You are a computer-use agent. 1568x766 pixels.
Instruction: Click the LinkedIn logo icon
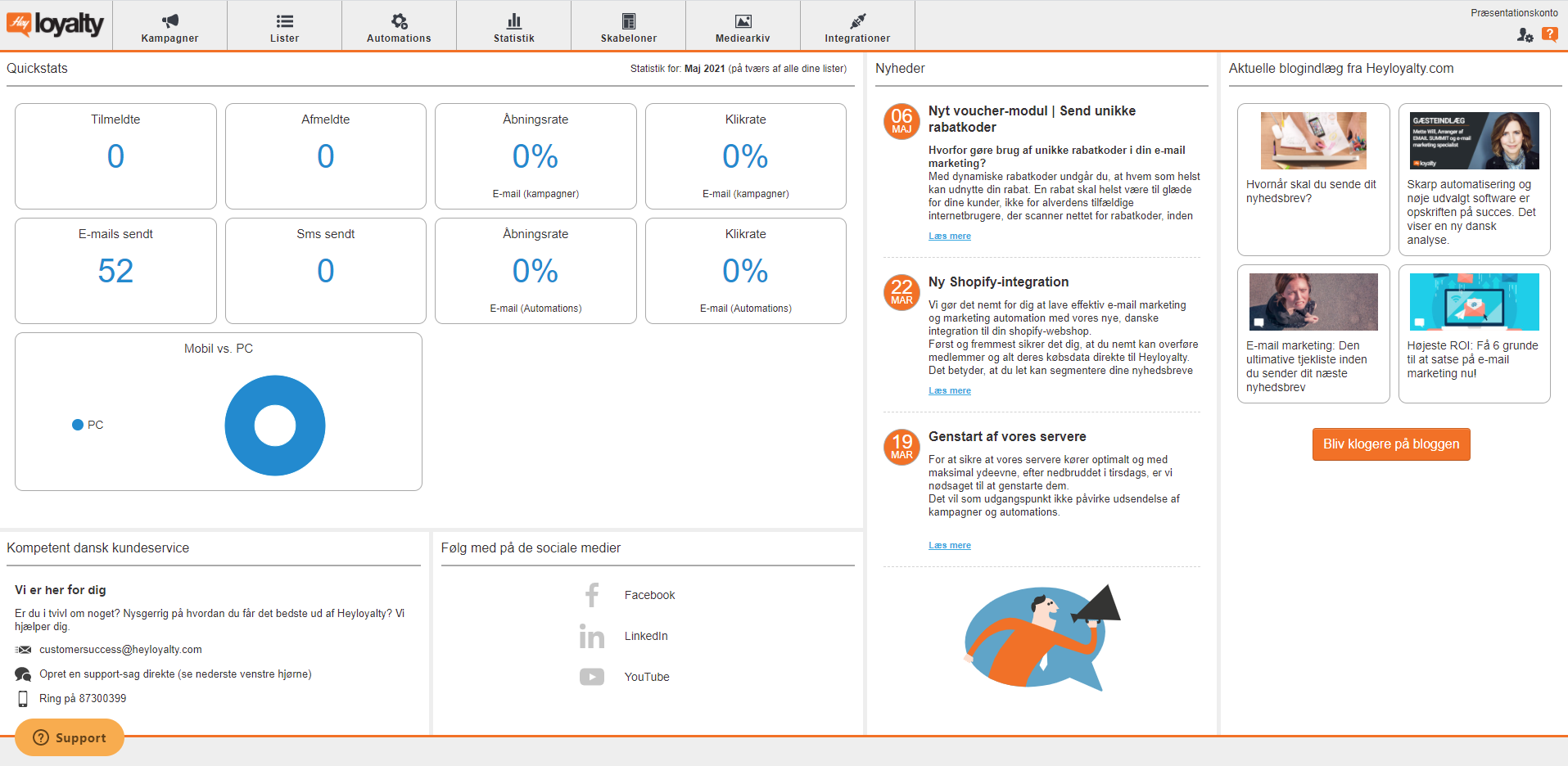(x=592, y=636)
